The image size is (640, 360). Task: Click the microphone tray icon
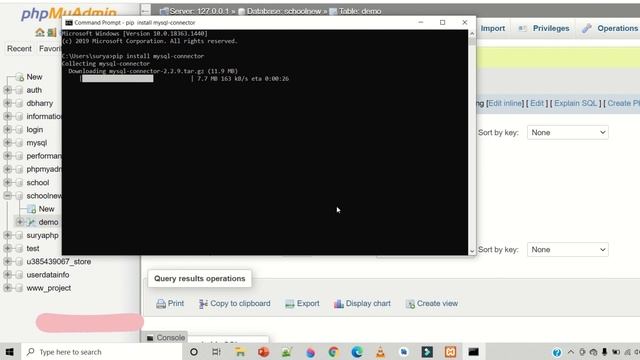pyautogui.click(x=604, y=352)
